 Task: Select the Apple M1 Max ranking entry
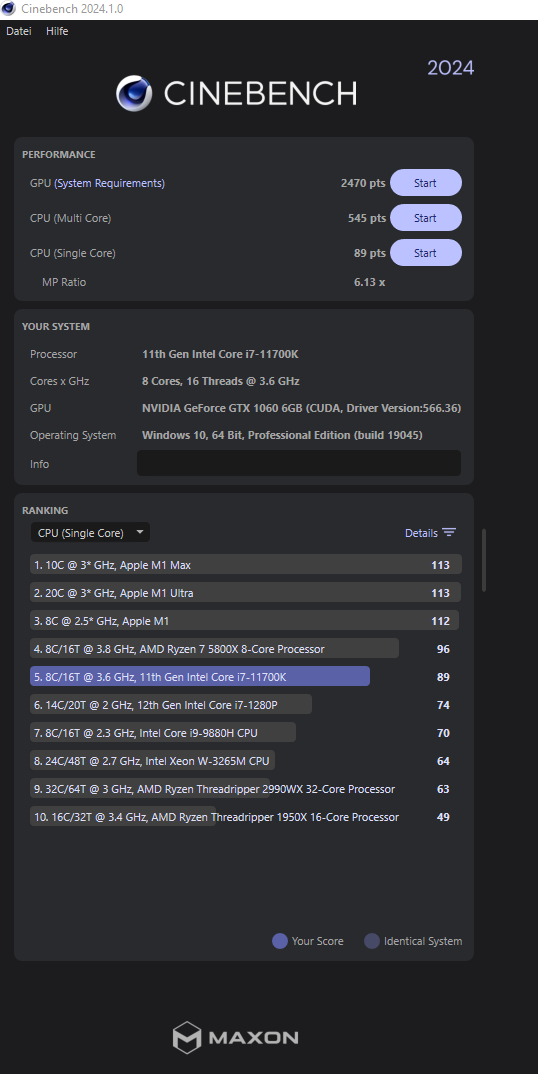coord(245,564)
